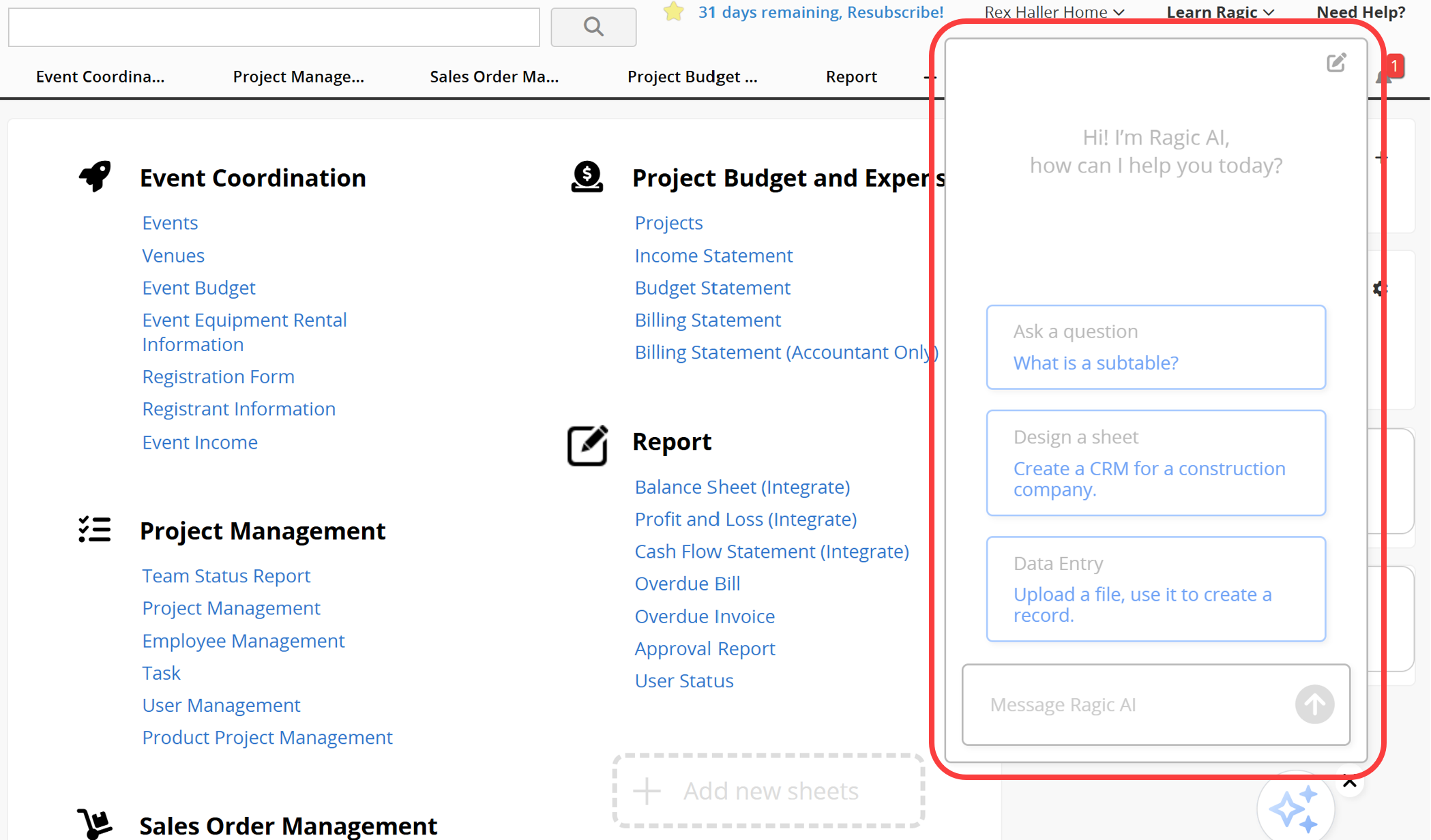Image resolution: width=1431 pixels, height=840 pixels.
Task: Open the Projects sheet
Action: 668,223
